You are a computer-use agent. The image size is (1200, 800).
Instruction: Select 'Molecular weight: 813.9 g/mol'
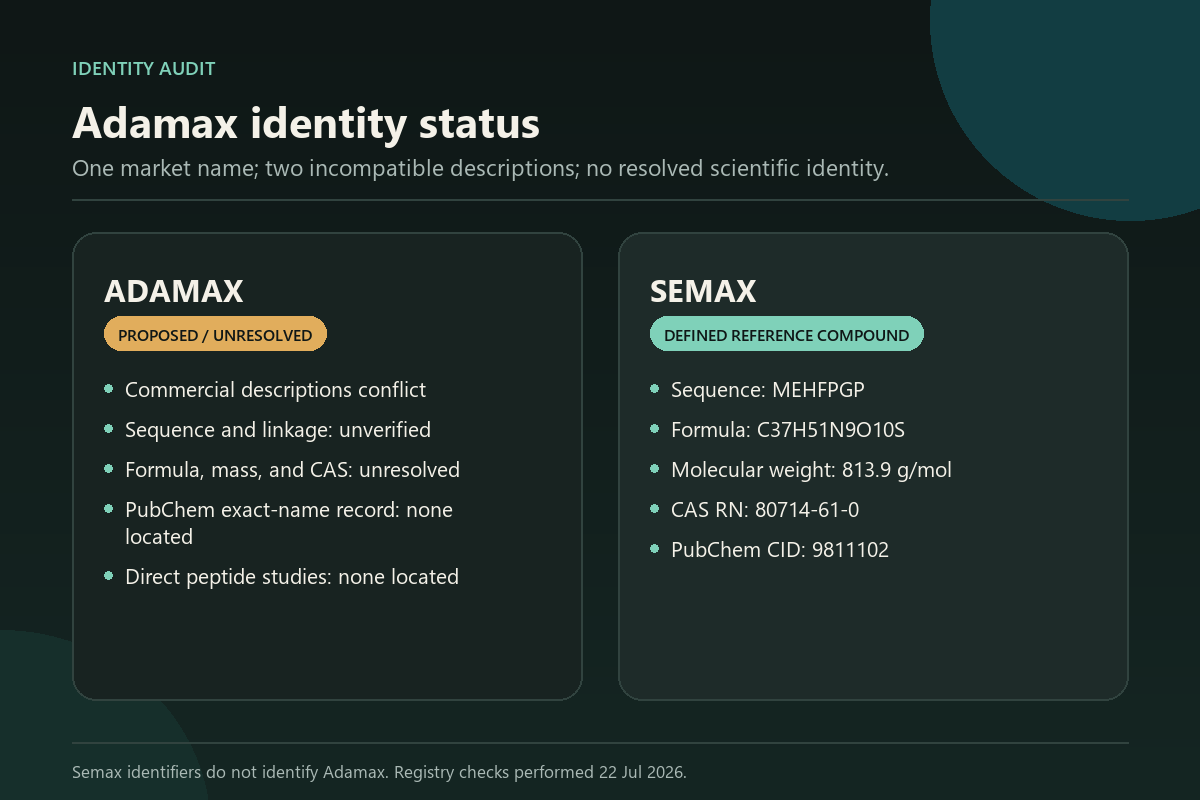tap(811, 470)
